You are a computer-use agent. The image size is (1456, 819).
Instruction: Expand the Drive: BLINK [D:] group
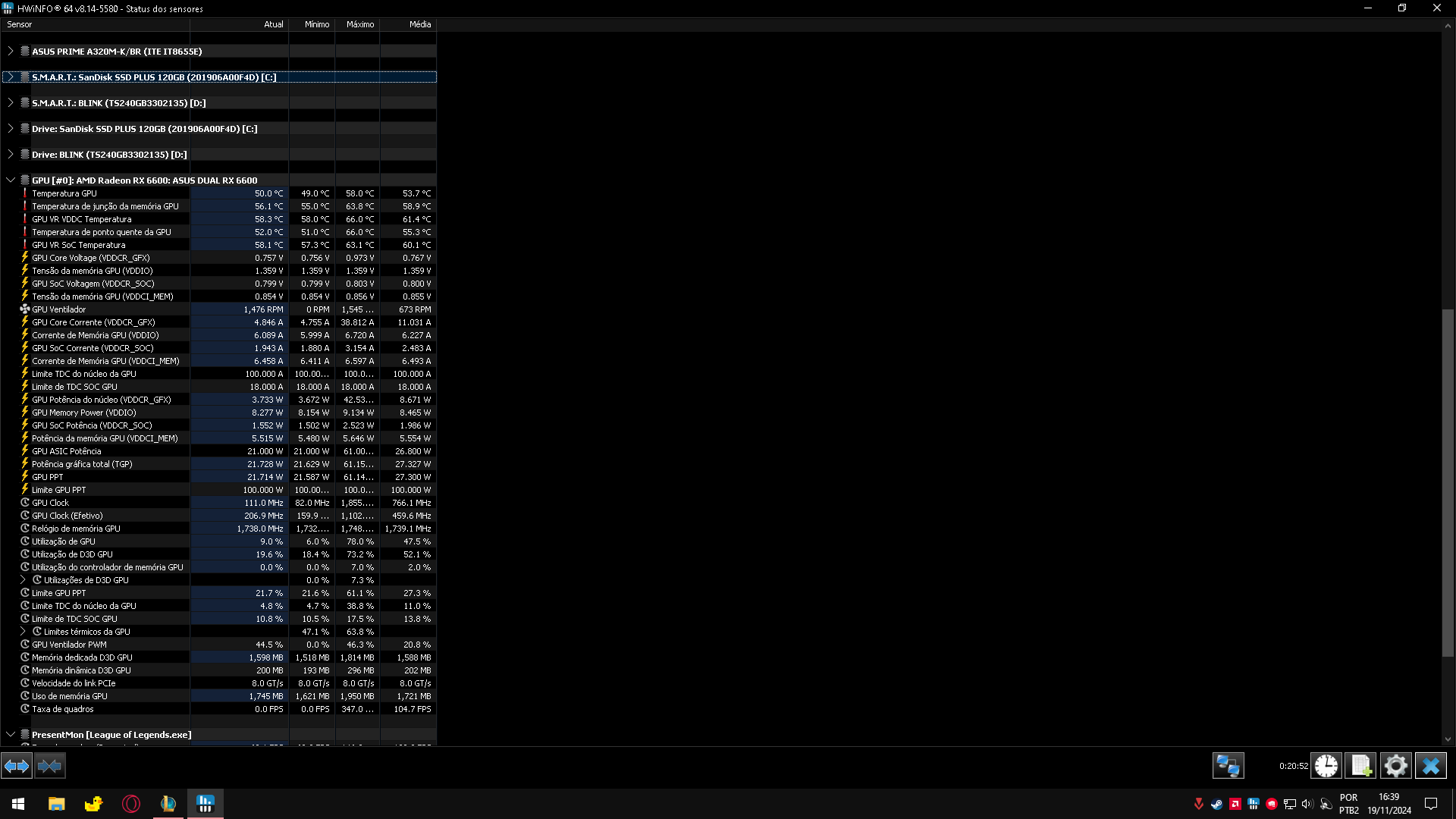(x=11, y=155)
